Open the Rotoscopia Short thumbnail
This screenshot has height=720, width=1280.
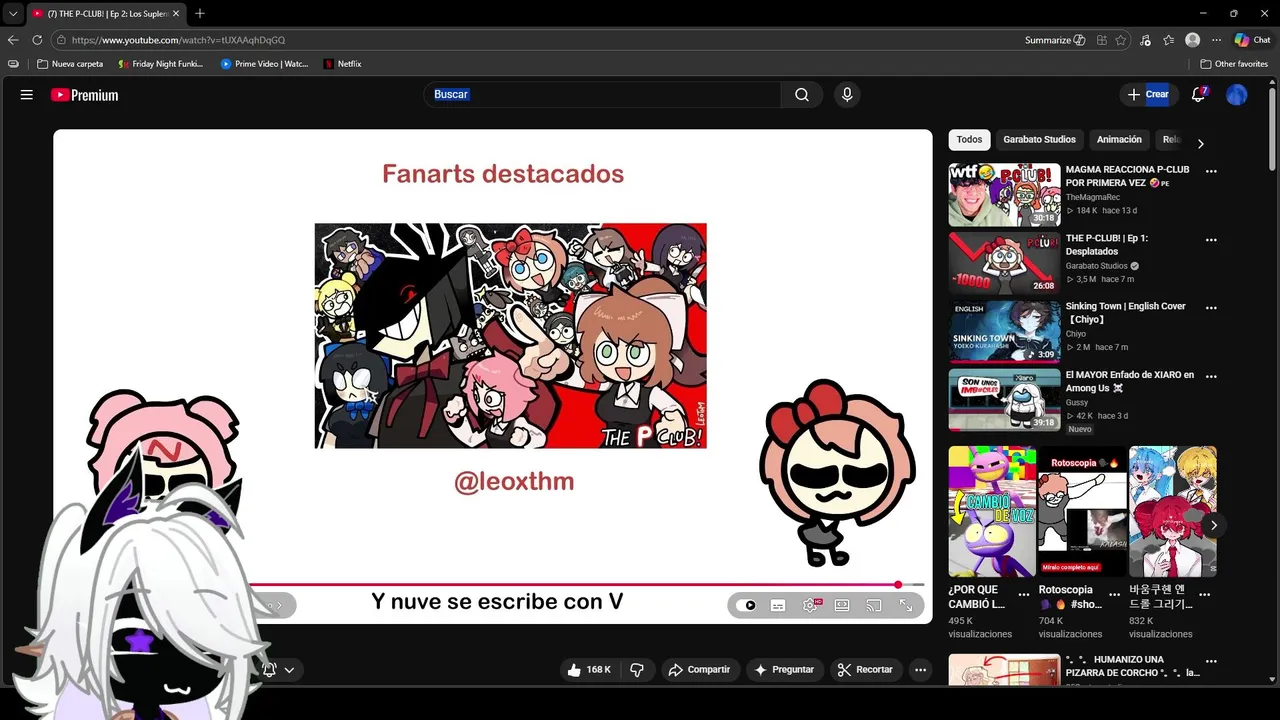(1082, 511)
